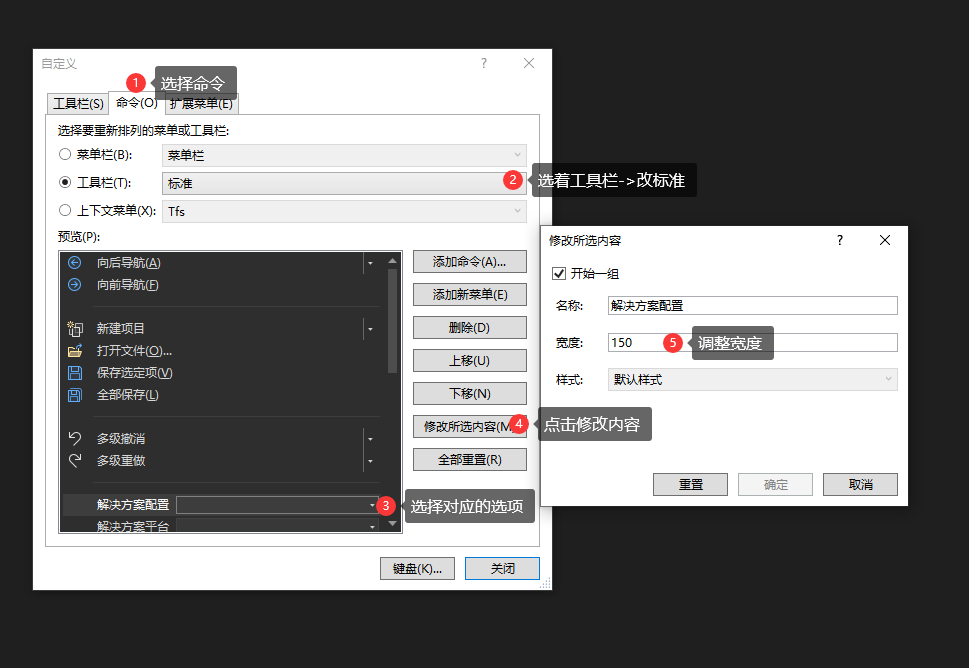Toggle the 开始一组 checkbox
The width and height of the screenshot is (969, 668).
coord(559,273)
